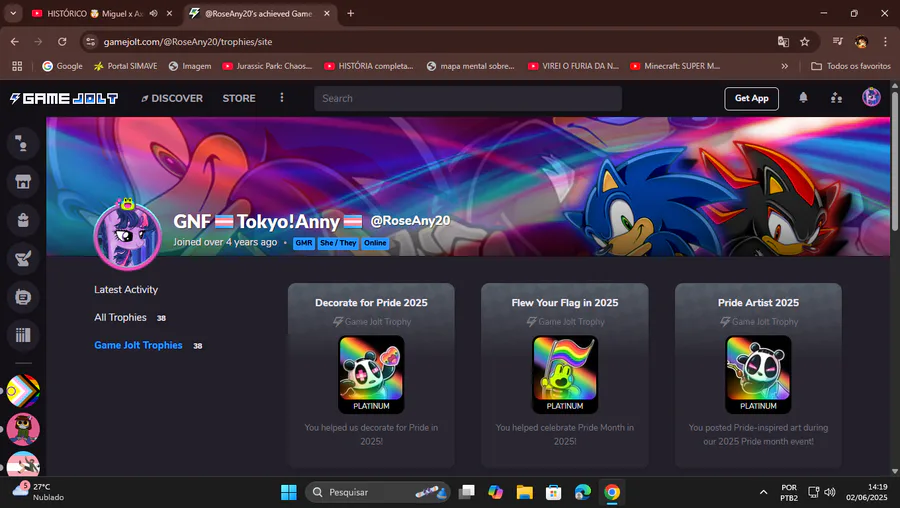The height and width of the screenshot is (508, 900).
Task: Open File Explorer from the taskbar
Action: tap(525, 492)
